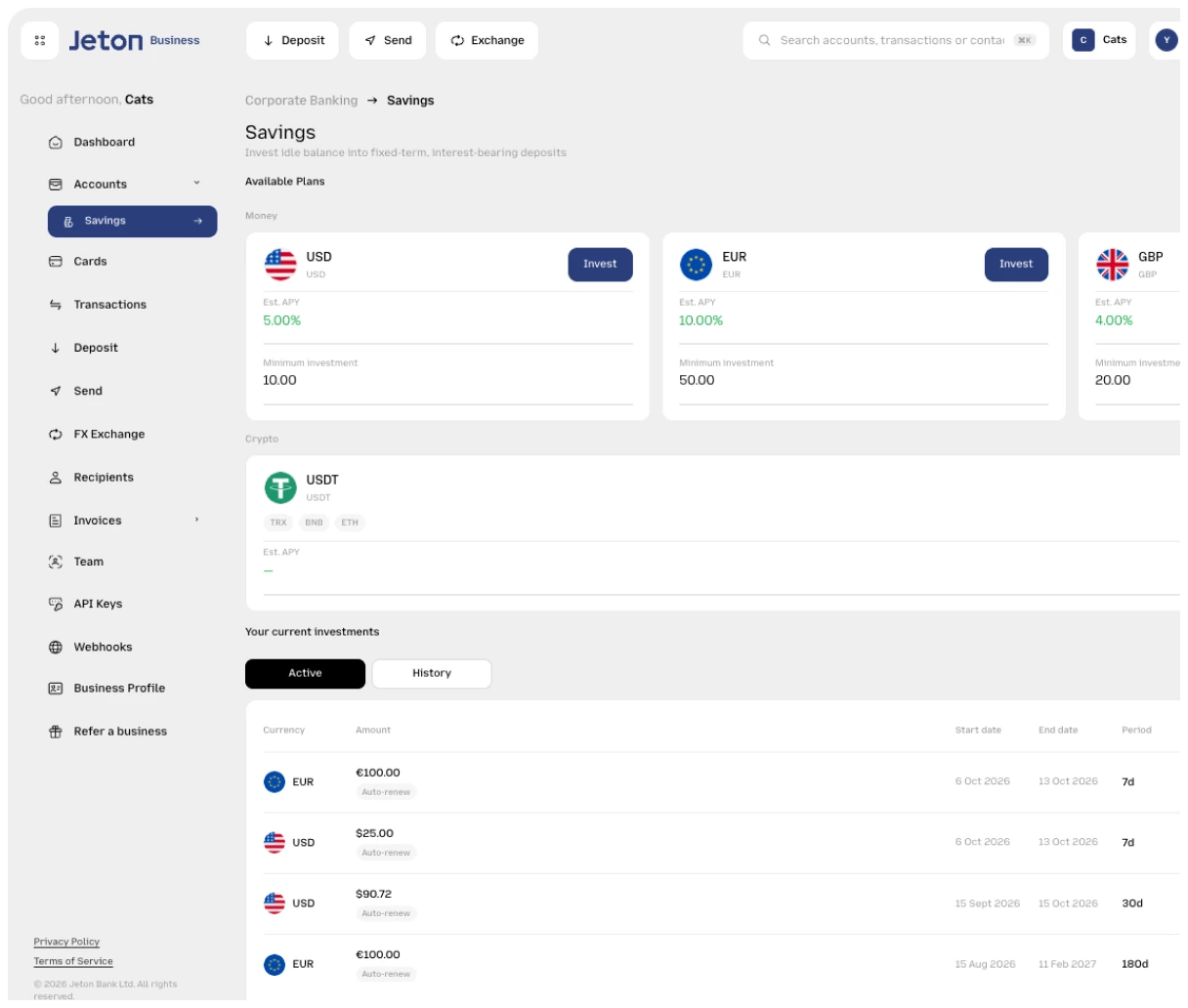Click the $25.00 investment amount
Screen dimensions: 1188x1008
point(374,834)
